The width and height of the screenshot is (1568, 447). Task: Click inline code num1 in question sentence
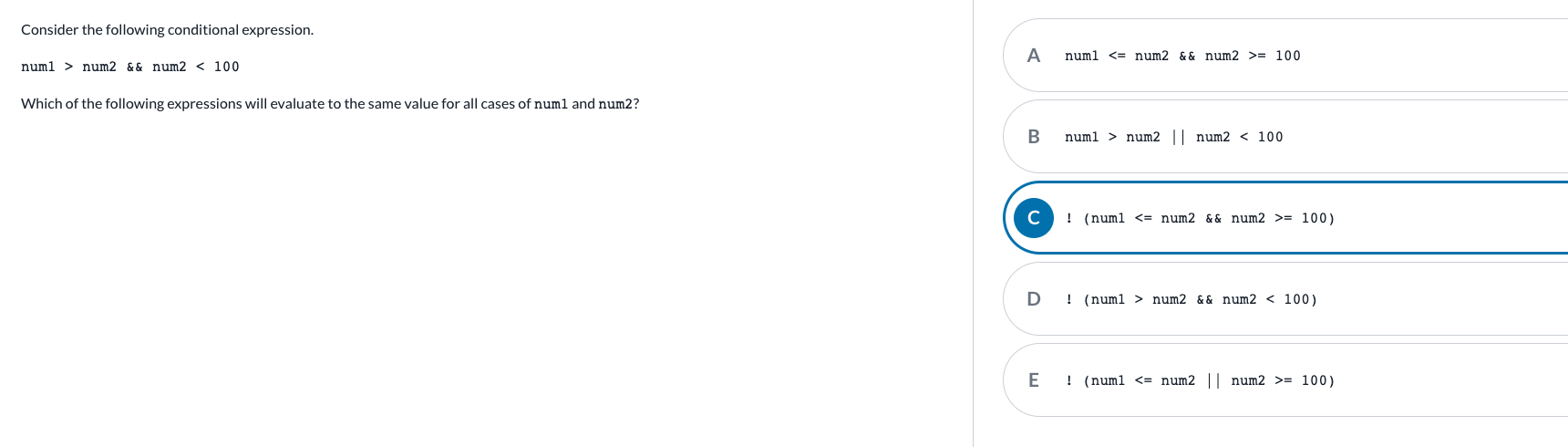click(x=551, y=104)
